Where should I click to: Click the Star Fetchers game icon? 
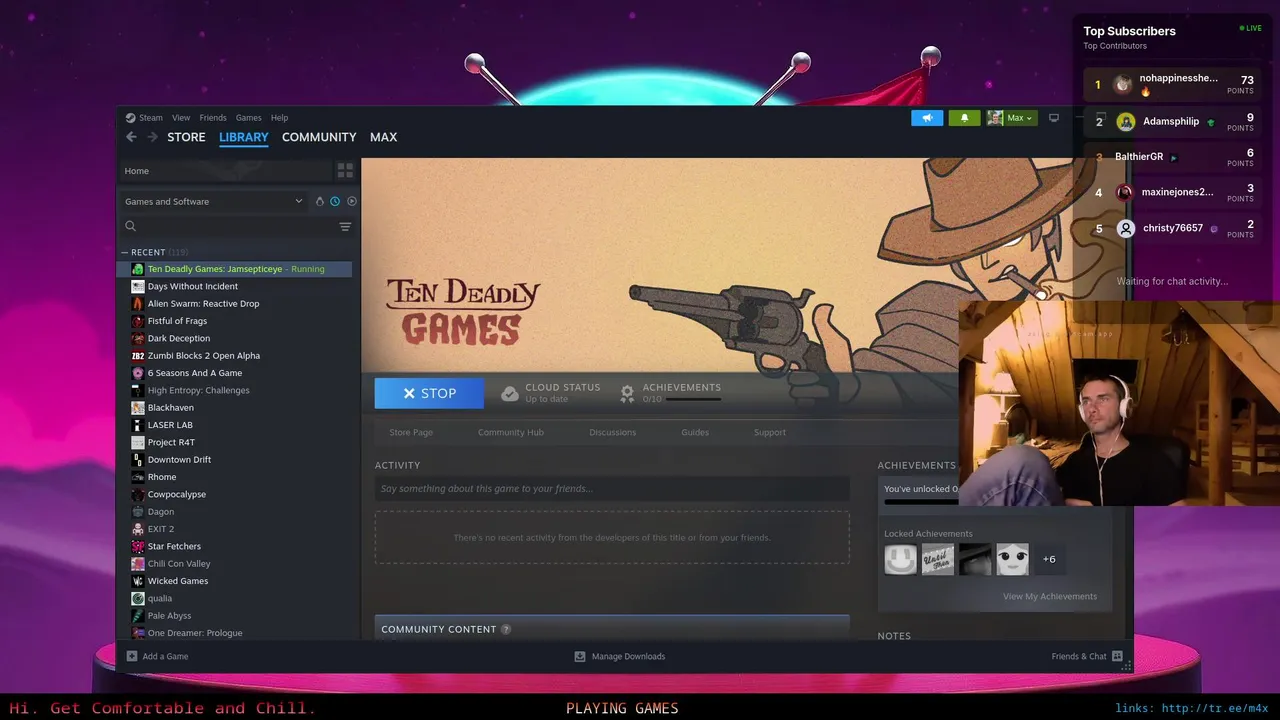pyautogui.click(x=138, y=546)
